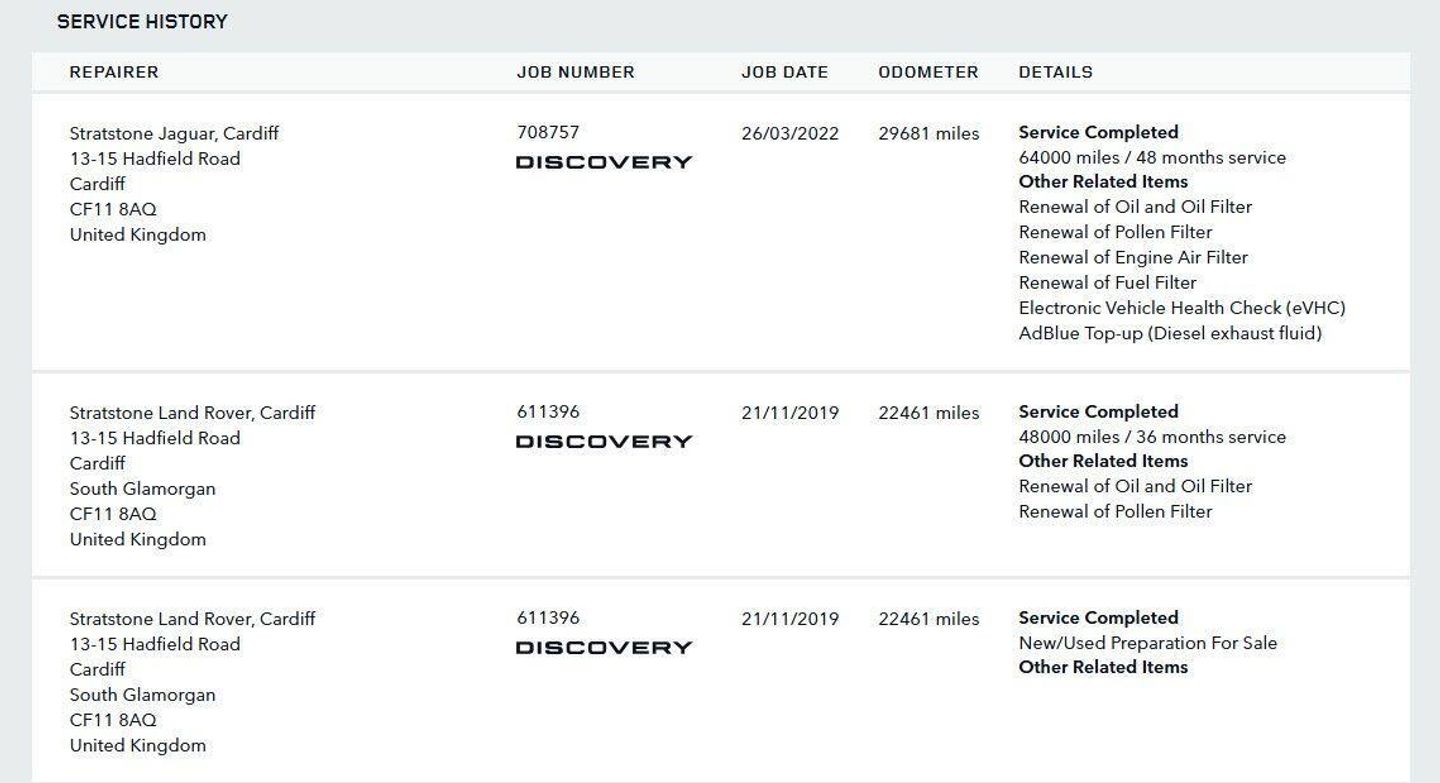Click the Job Number column header
The width and height of the screenshot is (1440, 783).
coord(576,72)
